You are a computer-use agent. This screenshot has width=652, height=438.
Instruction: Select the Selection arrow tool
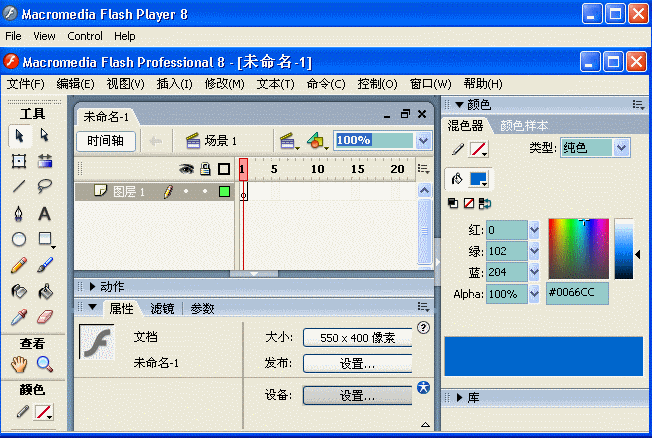click(19, 136)
